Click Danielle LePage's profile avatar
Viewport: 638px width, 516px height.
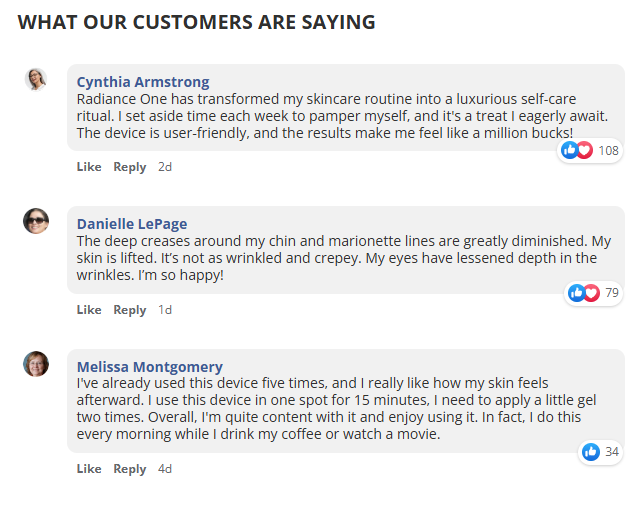[36, 221]
